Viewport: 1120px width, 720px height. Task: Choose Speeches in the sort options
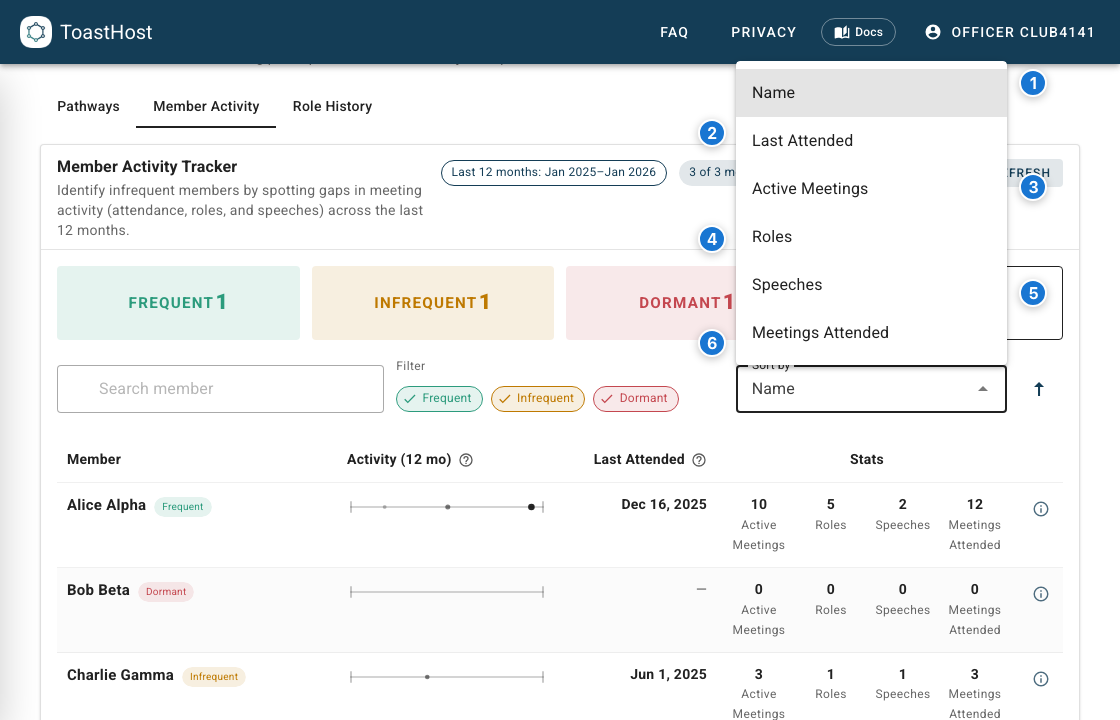pos(787,284)
